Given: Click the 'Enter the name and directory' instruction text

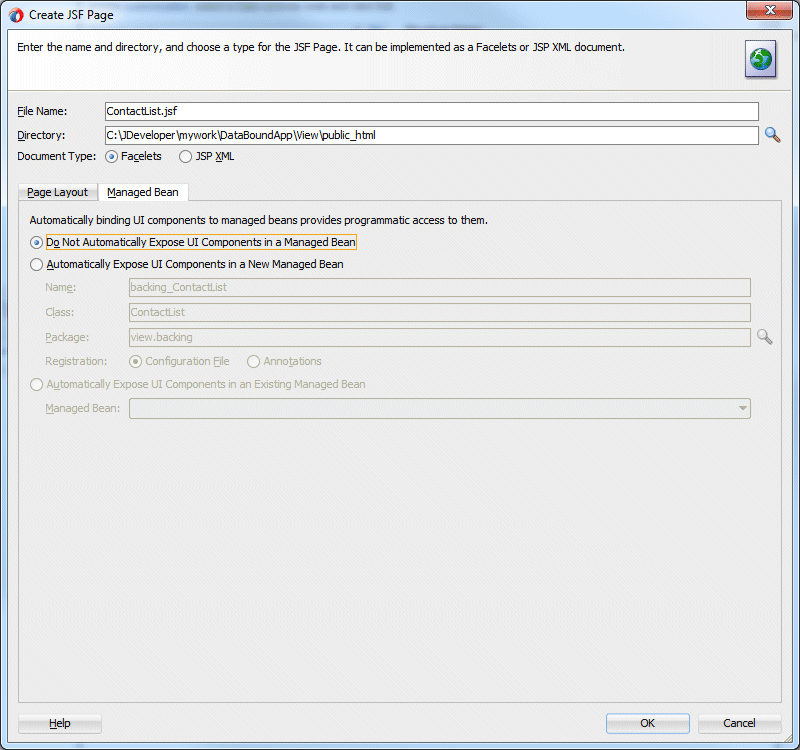Looking at the screenshot, I should coord(321,47).
